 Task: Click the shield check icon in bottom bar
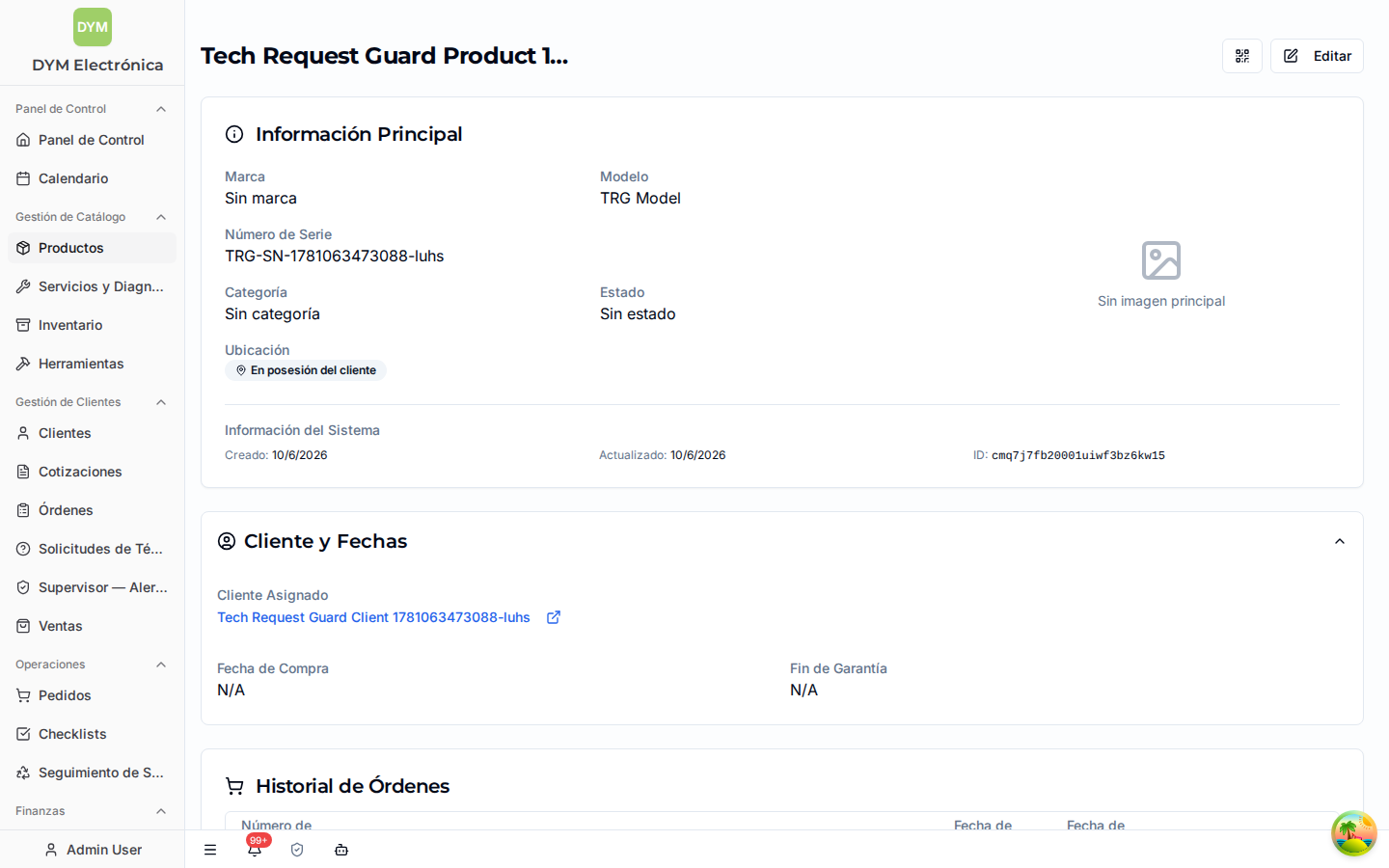coord(297,850)
